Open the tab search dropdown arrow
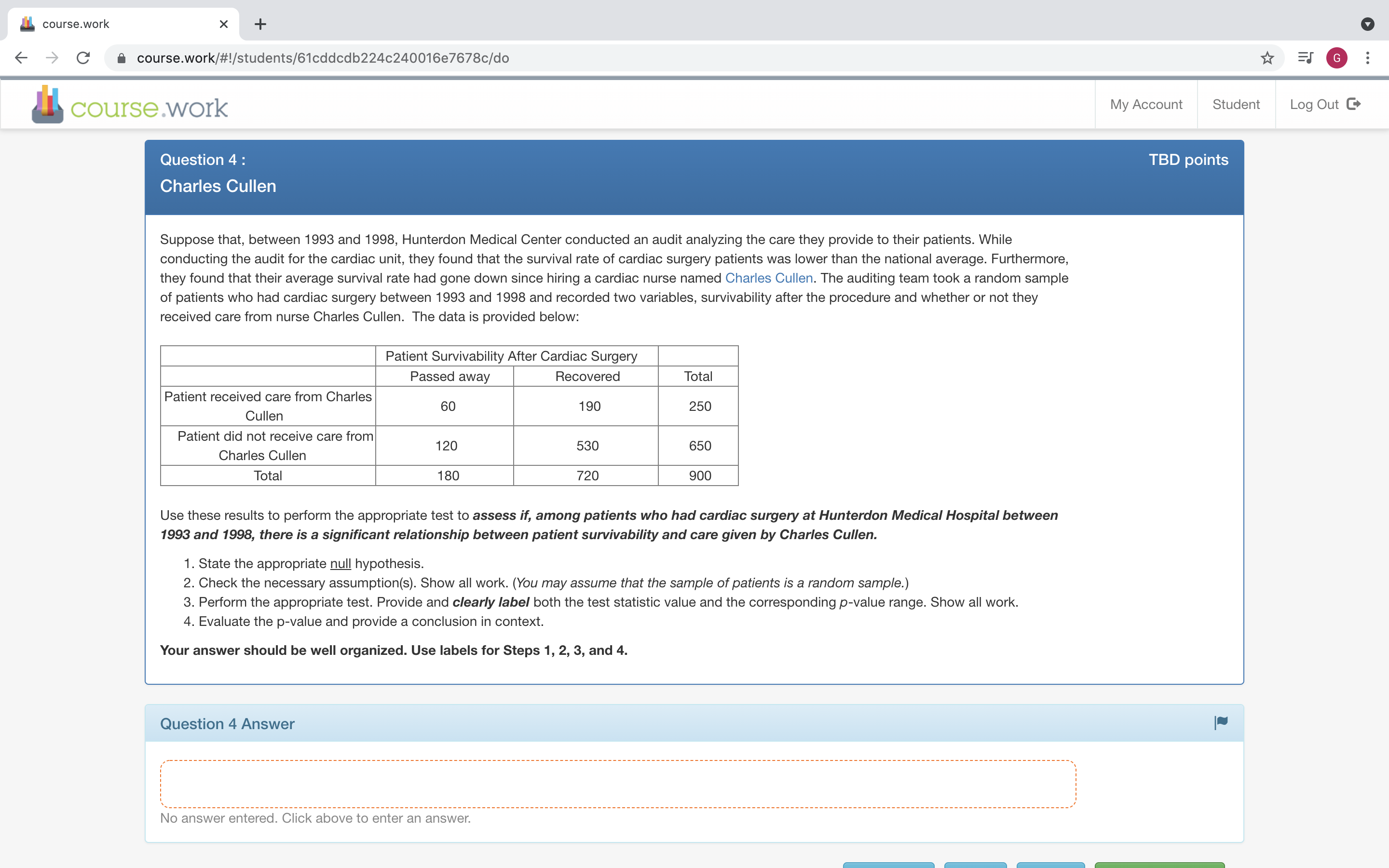Screen dimensions: 1389x868 (x=1368, y=24)
